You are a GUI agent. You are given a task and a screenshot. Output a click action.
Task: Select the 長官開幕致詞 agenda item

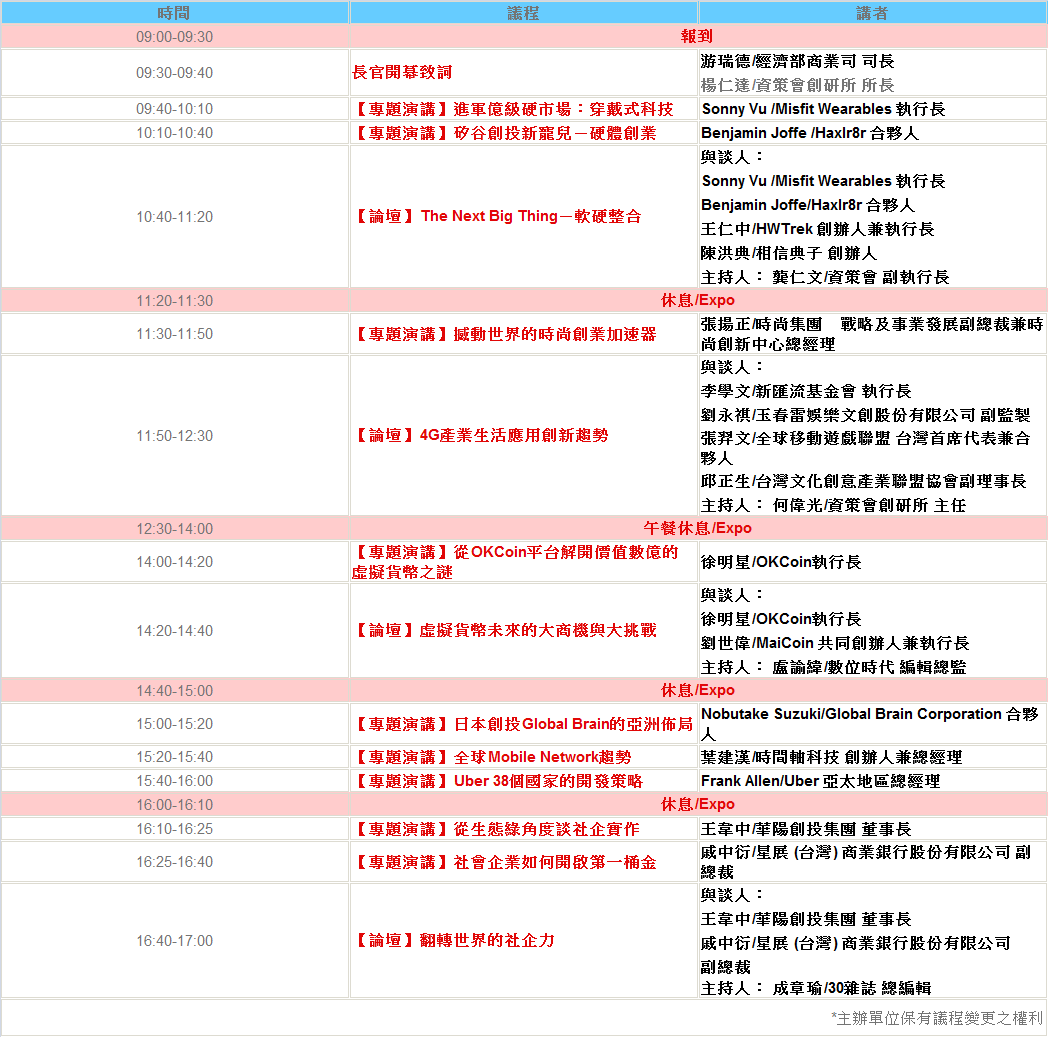click(x=402, y=73)
